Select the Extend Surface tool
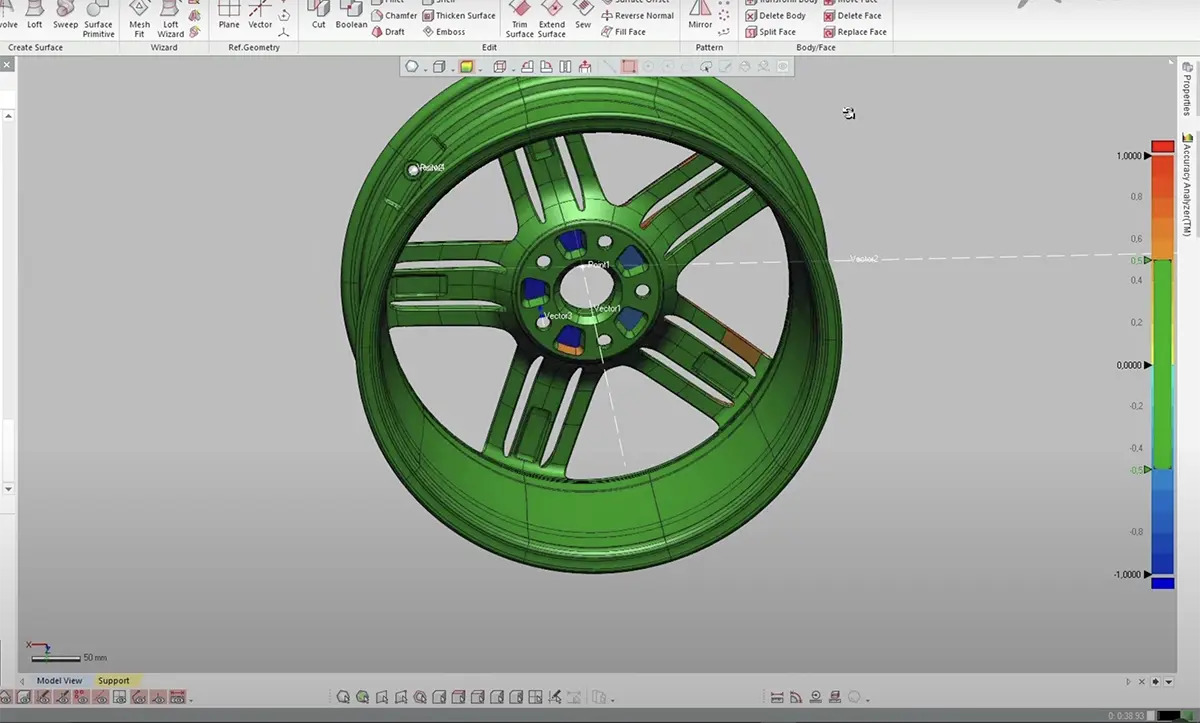Viewport: 1200px width, 723px height. click(x=552, y=17)
